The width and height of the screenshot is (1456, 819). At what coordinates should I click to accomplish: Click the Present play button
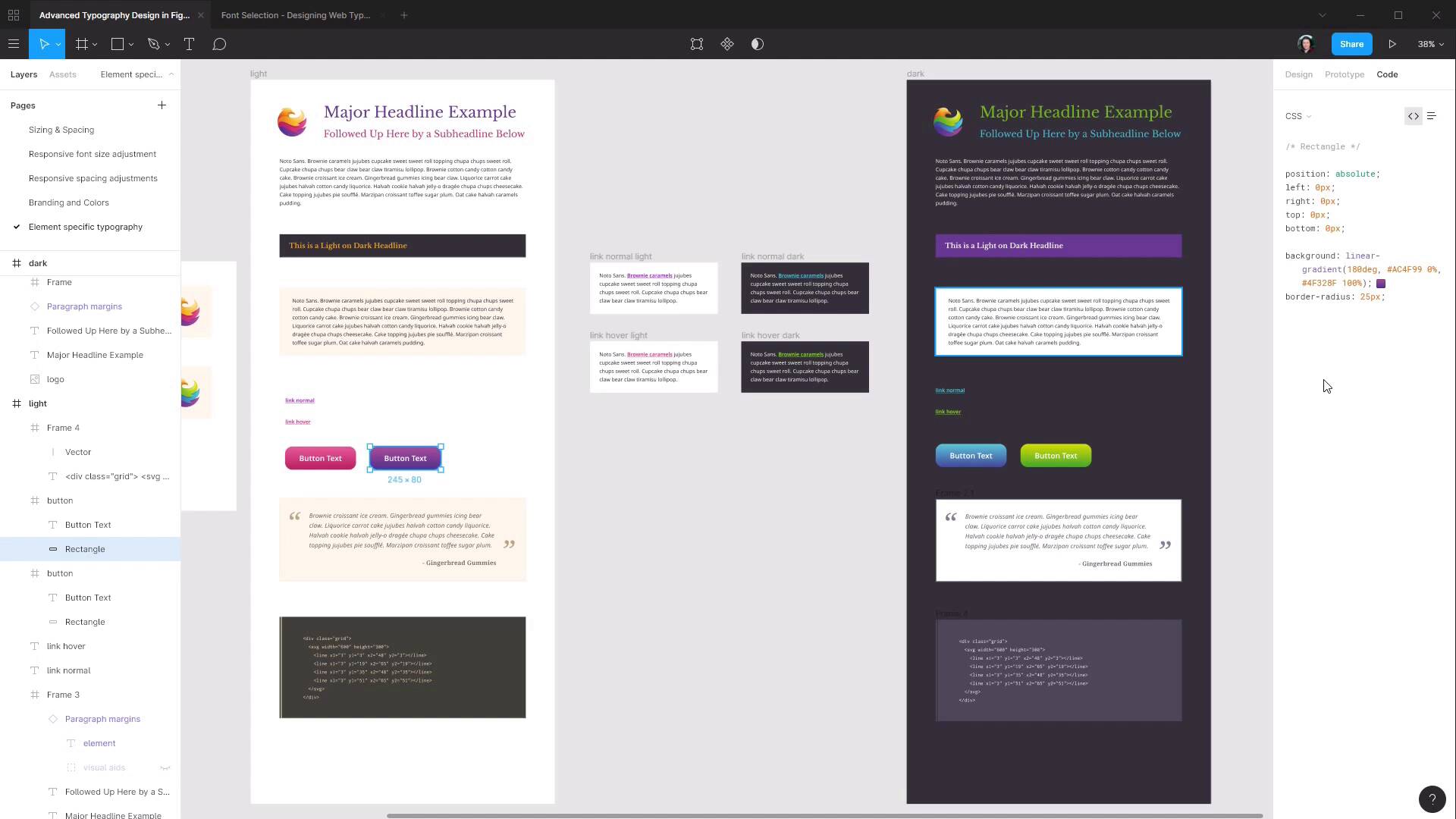pyautogui.click(x=1392, y=44)
